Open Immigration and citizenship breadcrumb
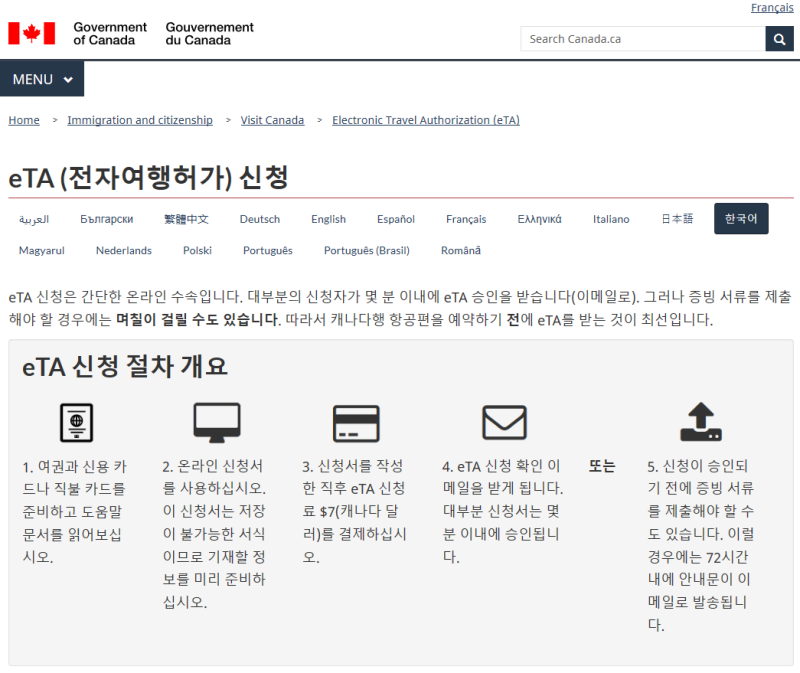 [x=140, y=120]
